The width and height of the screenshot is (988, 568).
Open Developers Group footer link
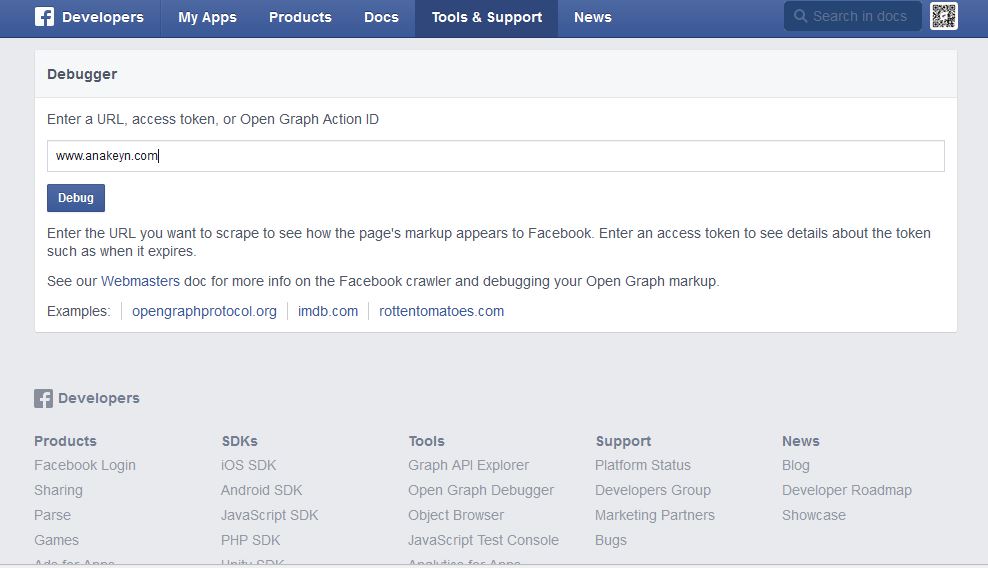tap(653, 490)
